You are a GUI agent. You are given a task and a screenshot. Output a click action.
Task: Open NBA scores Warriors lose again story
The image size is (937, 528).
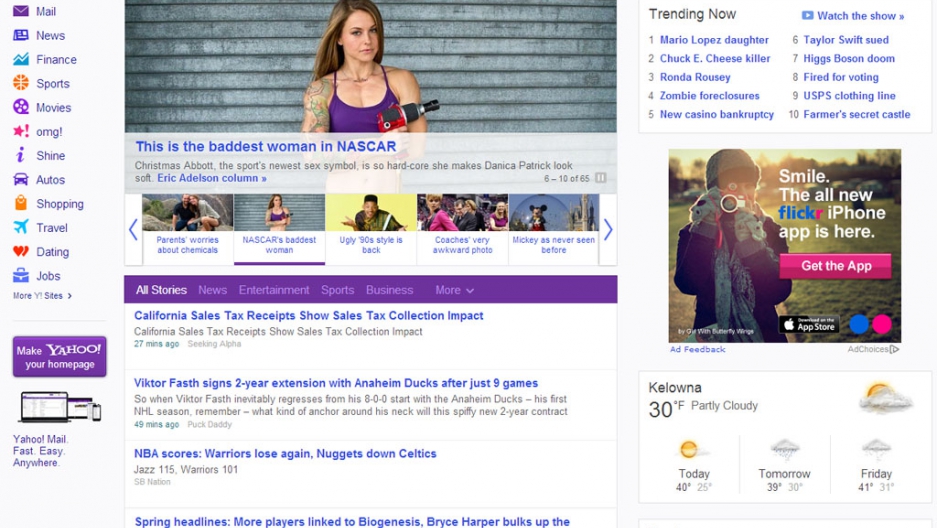[x=285, y=453]
